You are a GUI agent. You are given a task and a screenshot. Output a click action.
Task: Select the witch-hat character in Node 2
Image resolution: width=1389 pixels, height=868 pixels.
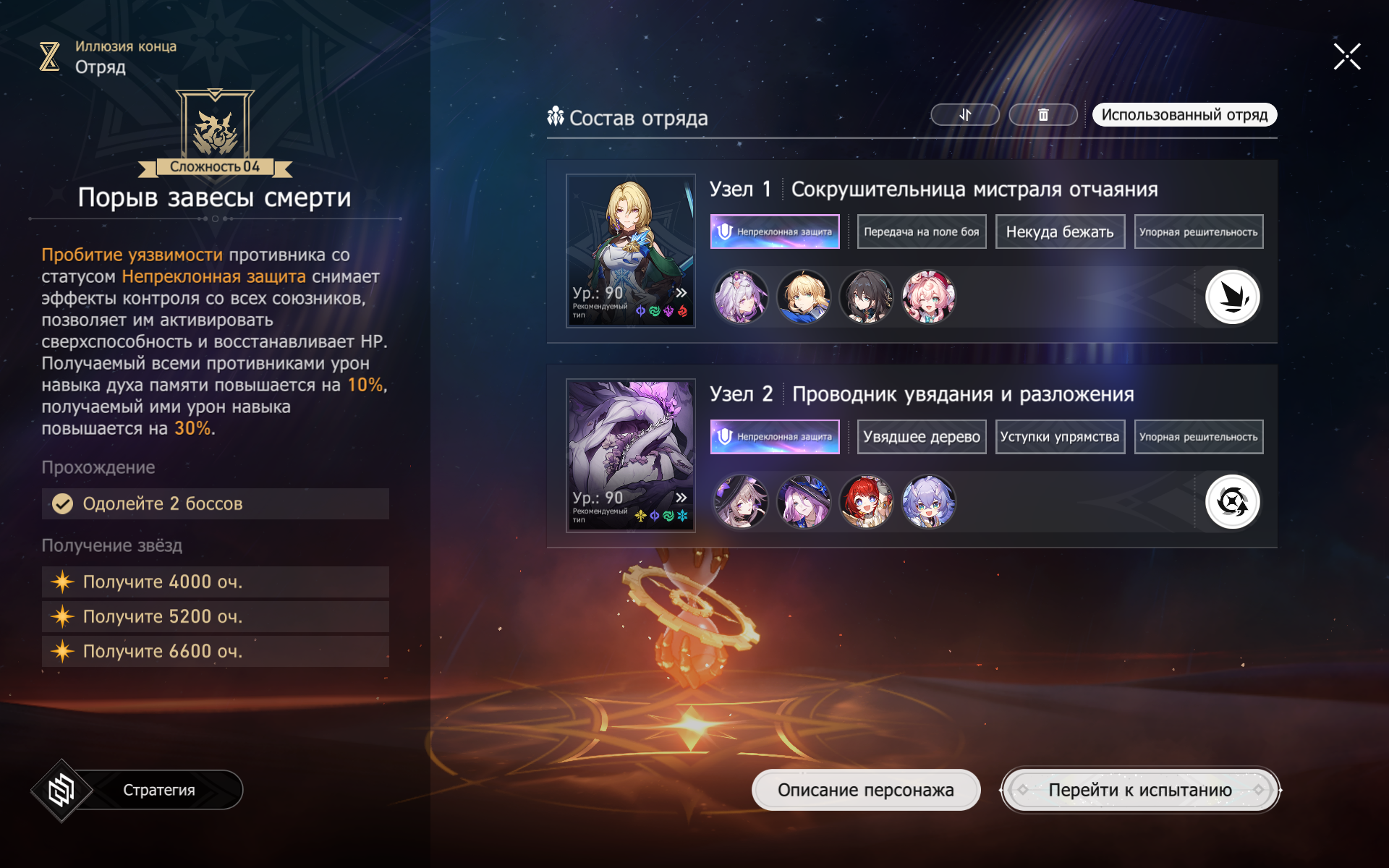click(804, 501)
